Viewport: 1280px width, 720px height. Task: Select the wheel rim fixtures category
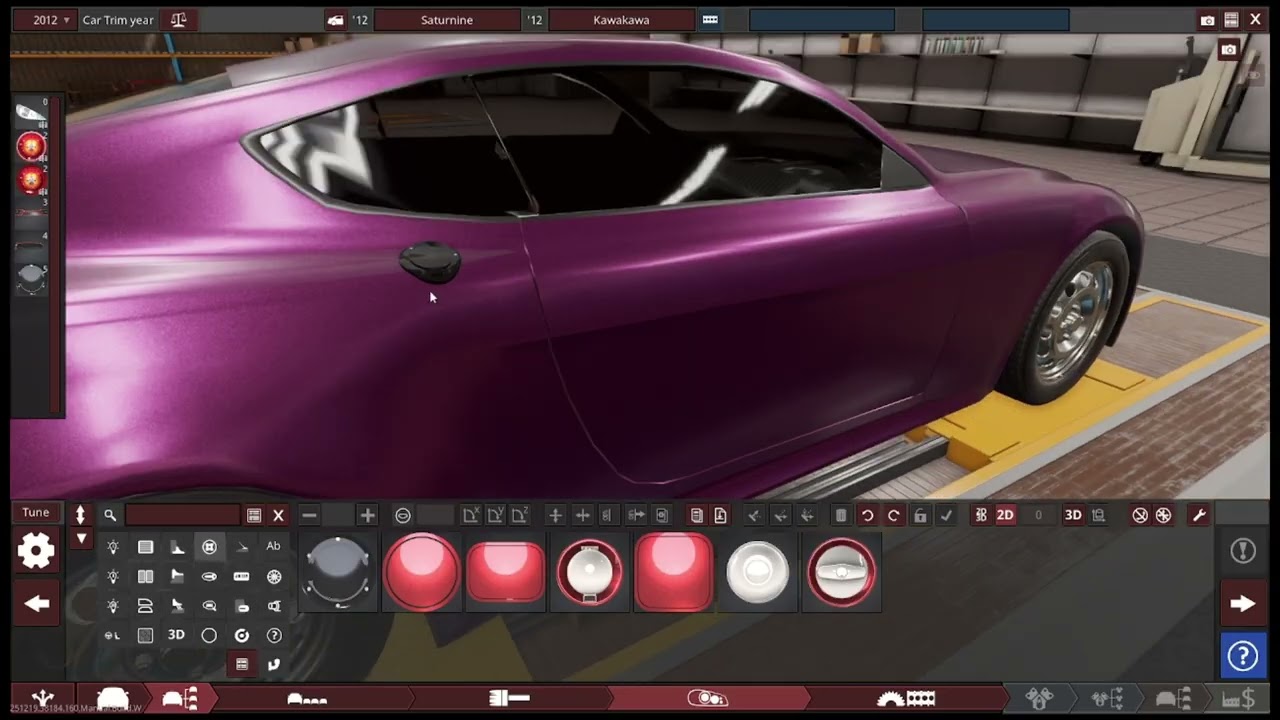pos(273,577)
